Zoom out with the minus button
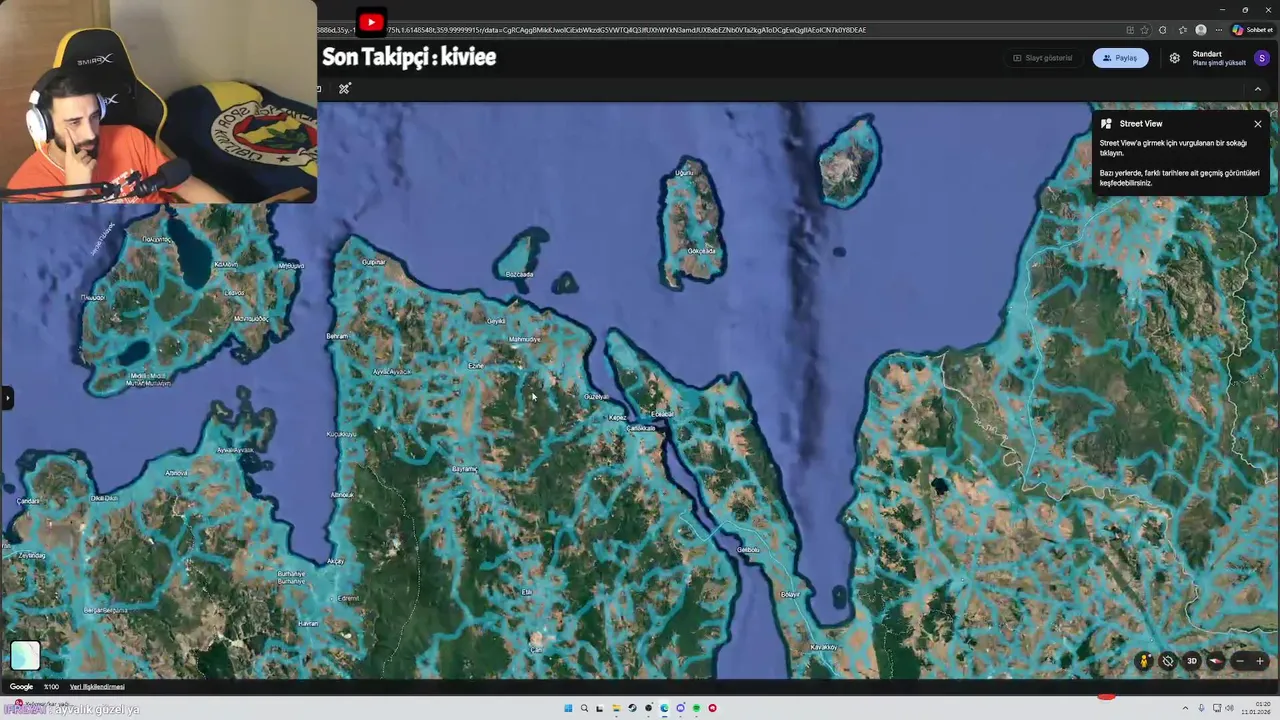 pos(1240,661)
